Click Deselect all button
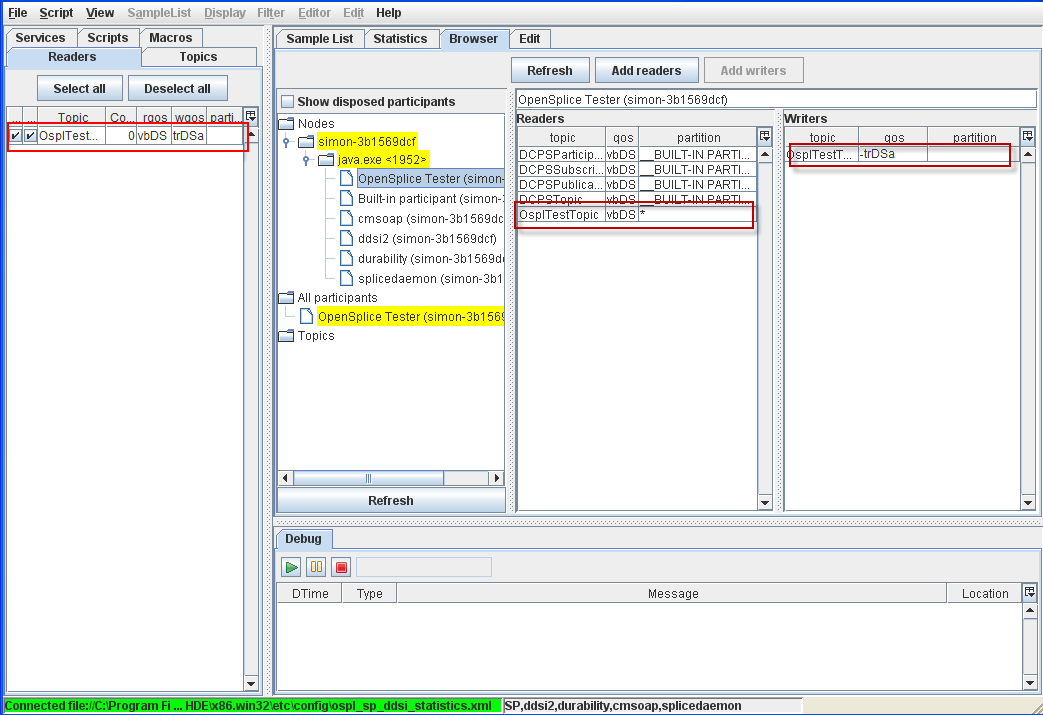This screenshot has width=1043, height=715. coord(177,88)
